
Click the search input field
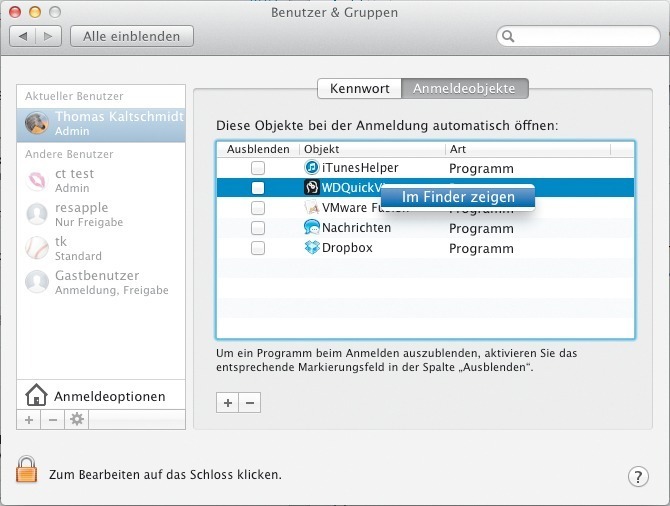pos(578,36)
